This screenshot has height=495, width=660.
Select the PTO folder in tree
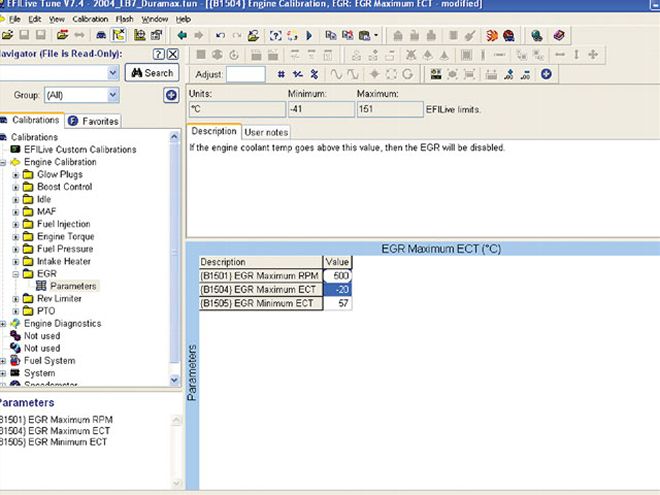tap(46, 311)
